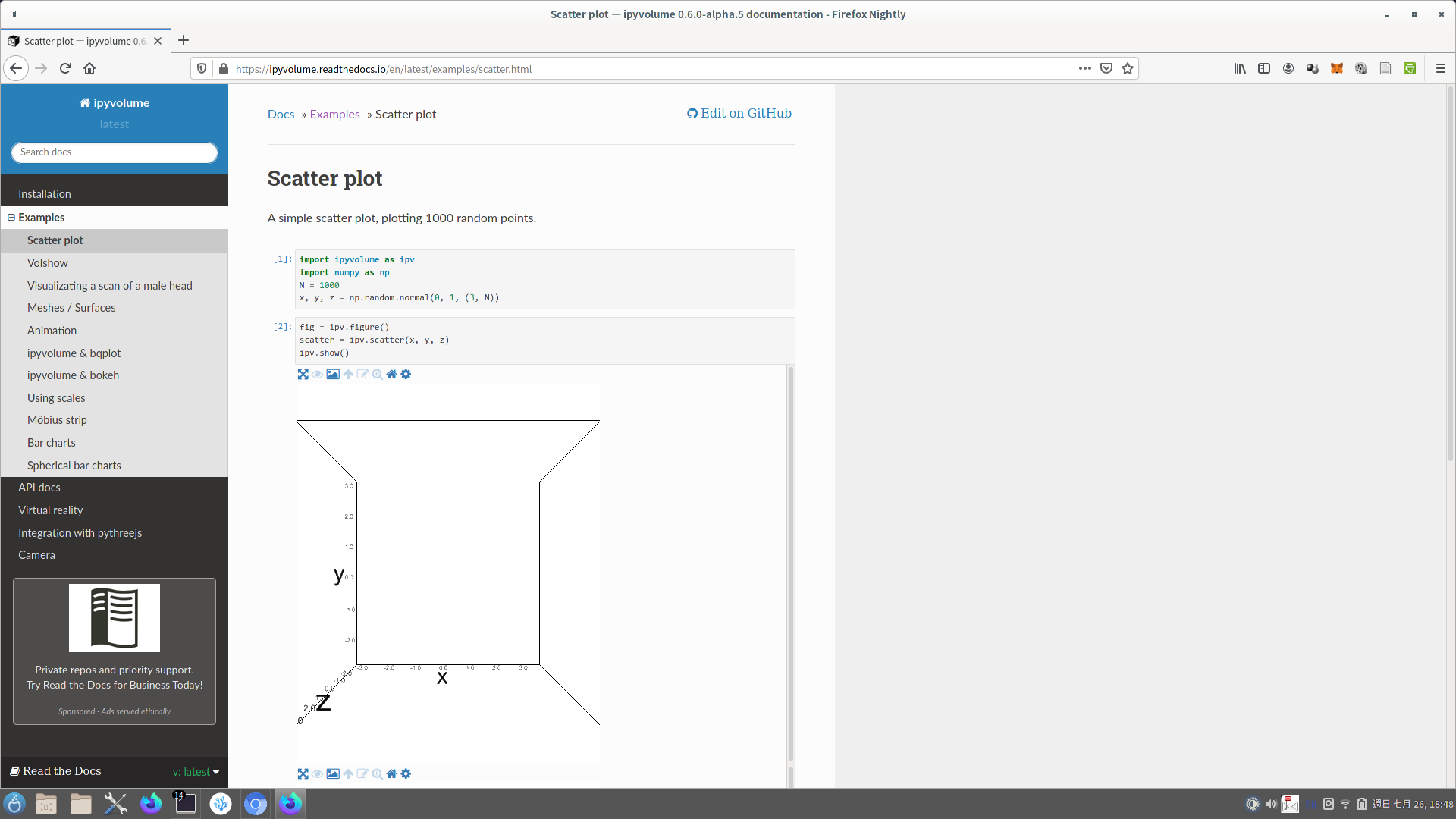Open the MetaMask fox extension
1456x819 pixels.
pyautogui.click(x=1336, y=68)
